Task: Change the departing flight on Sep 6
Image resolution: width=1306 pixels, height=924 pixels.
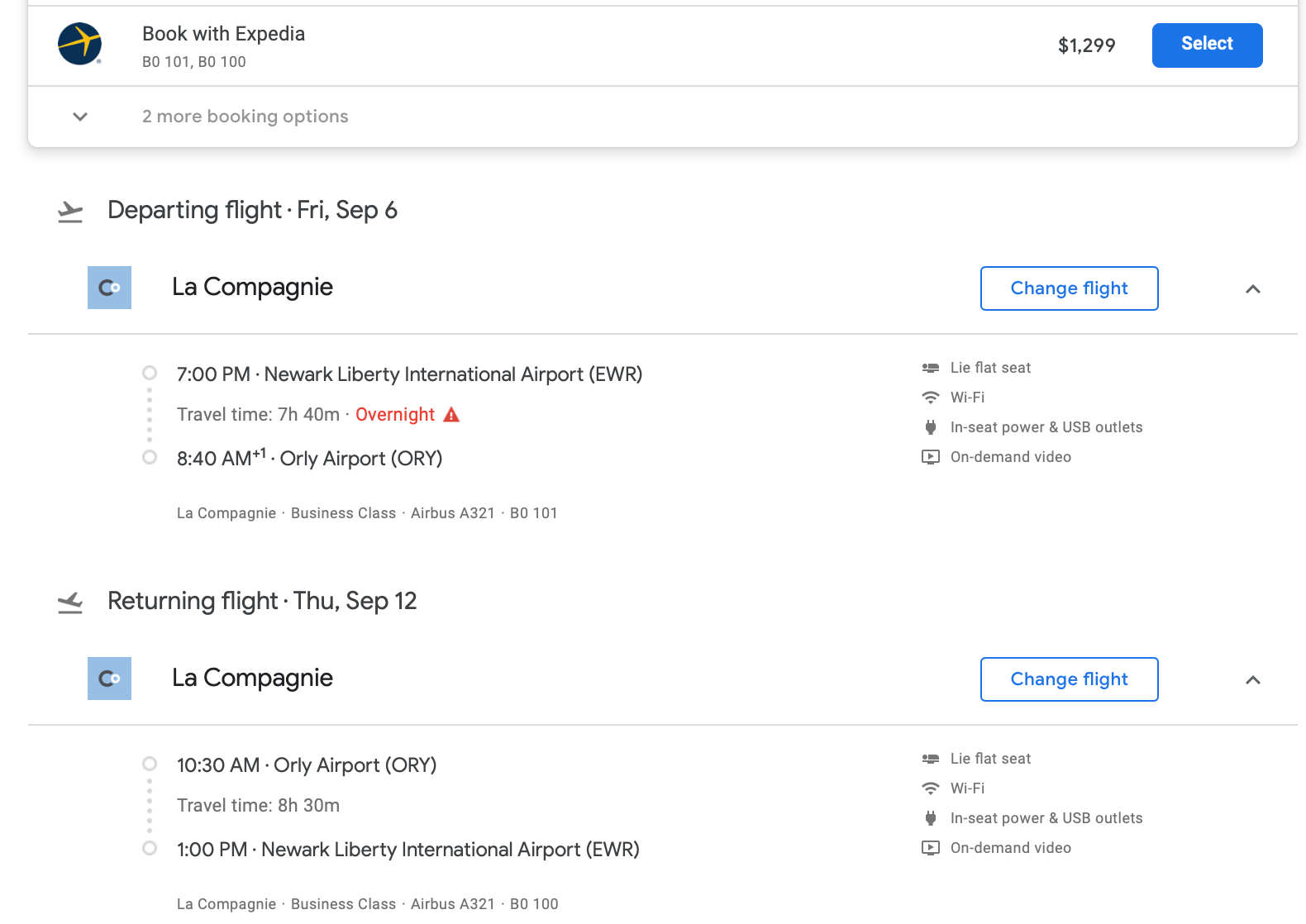Action: click(x=1069, y=288)
